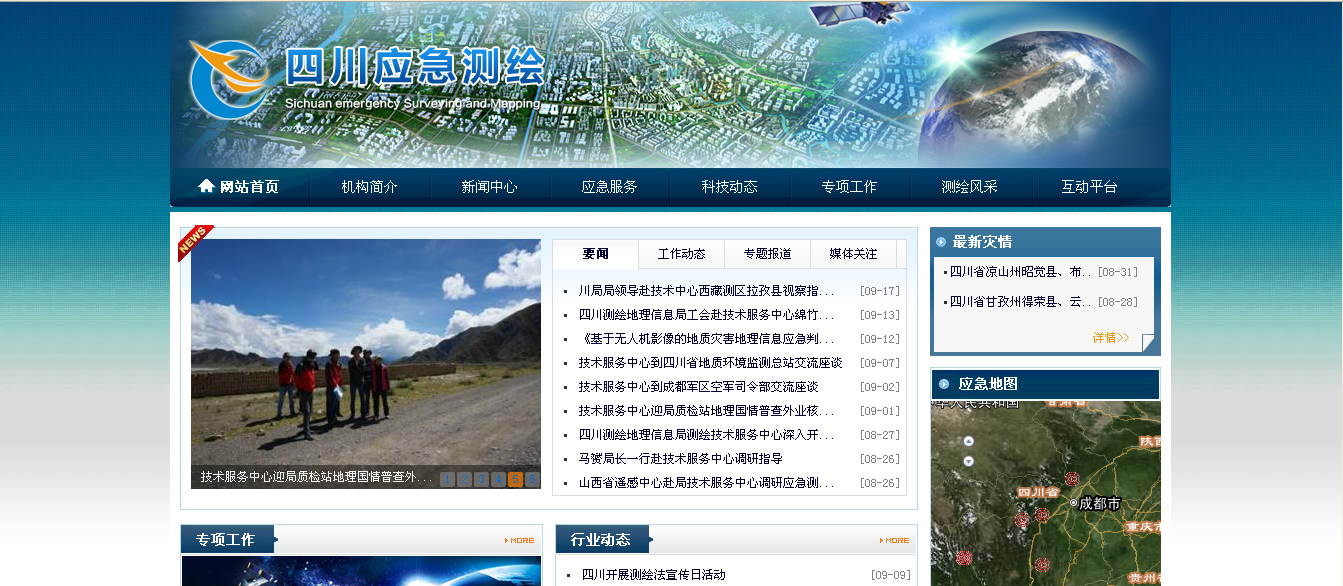The image size is (1343, 586).
Task: Open MORE link in 行业动态 section
Action: pyautogui.click(x=895, y=540)
